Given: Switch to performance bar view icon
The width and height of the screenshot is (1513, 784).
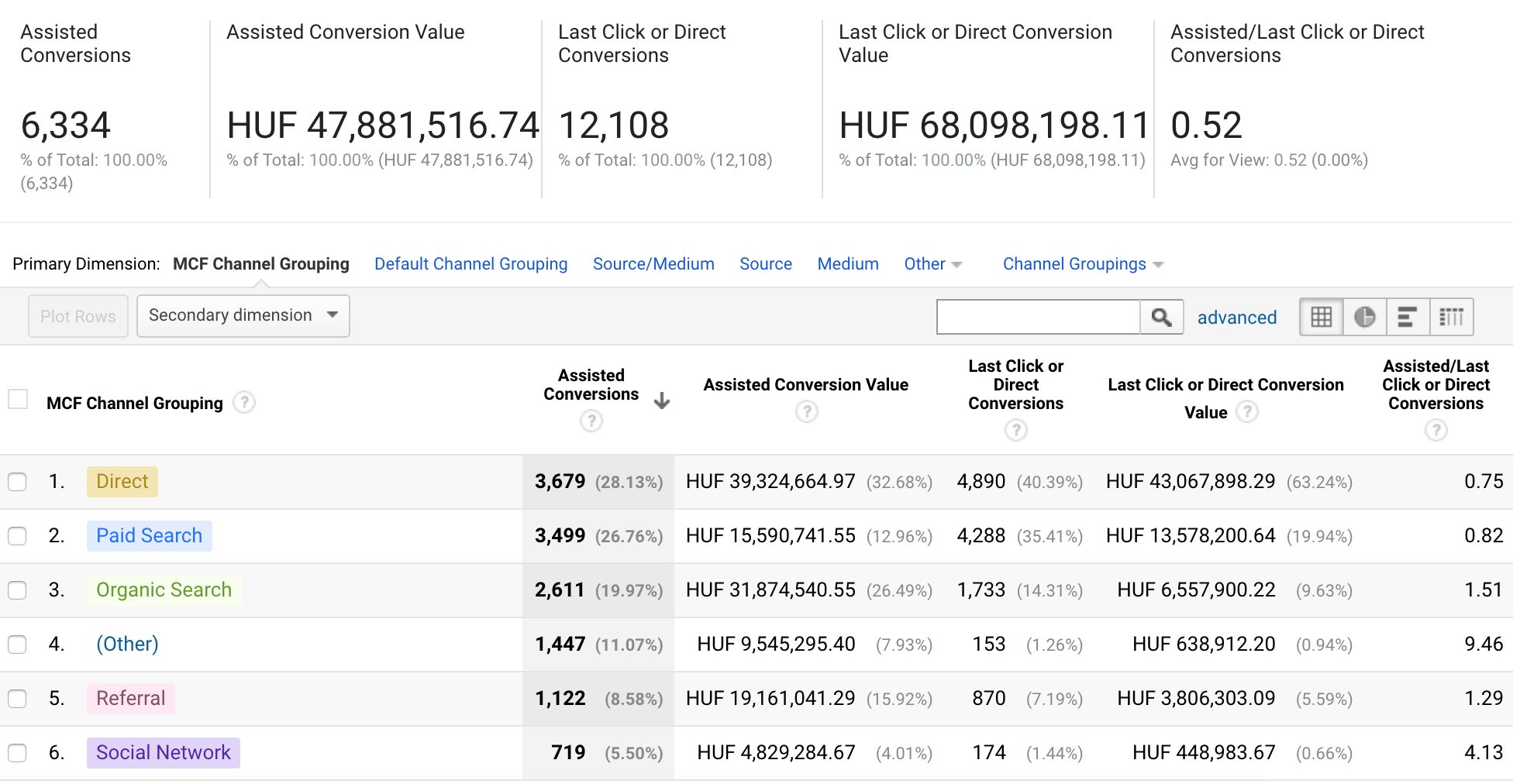Looking at the screenshot, I should click(1408, 317).
